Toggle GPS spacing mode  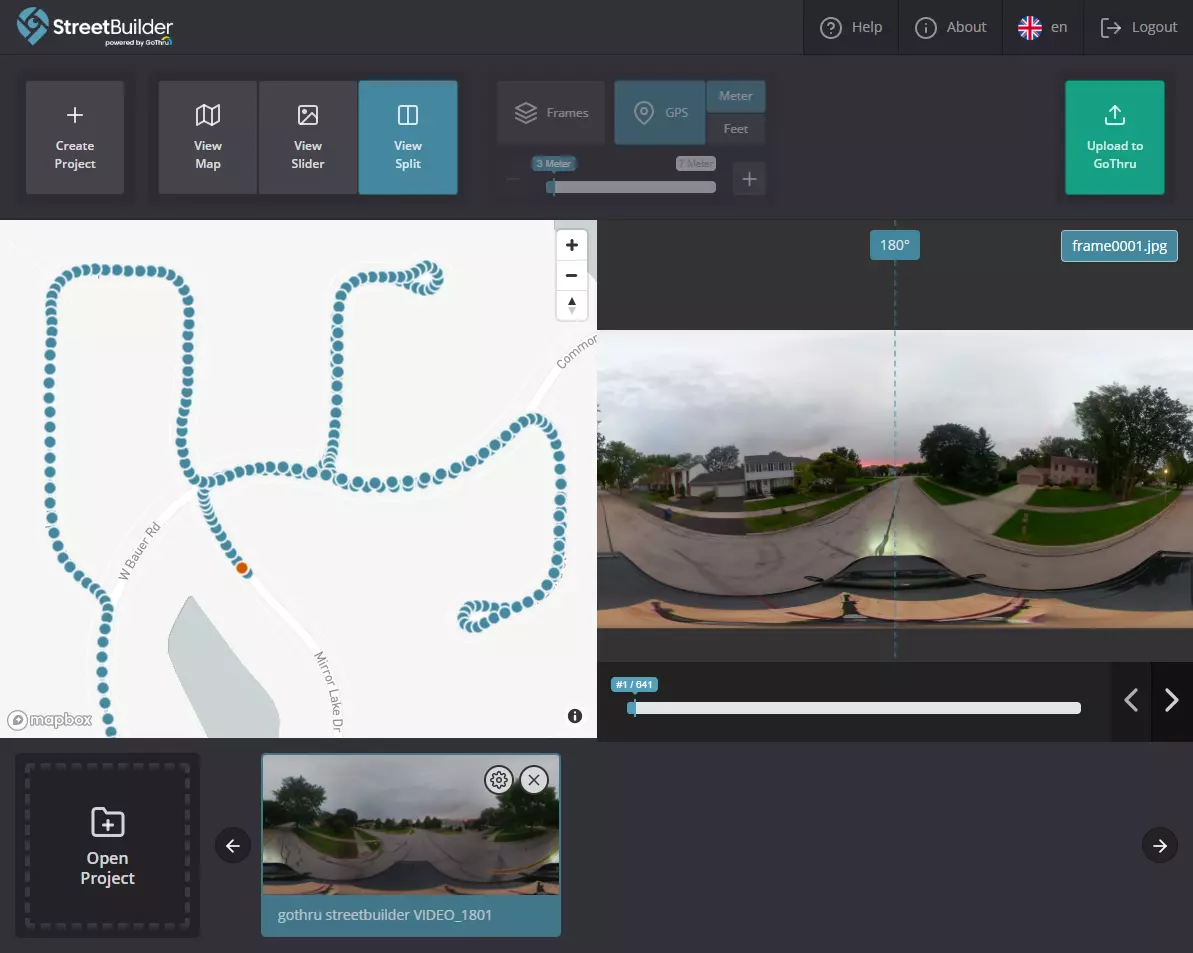click(660, 113)
